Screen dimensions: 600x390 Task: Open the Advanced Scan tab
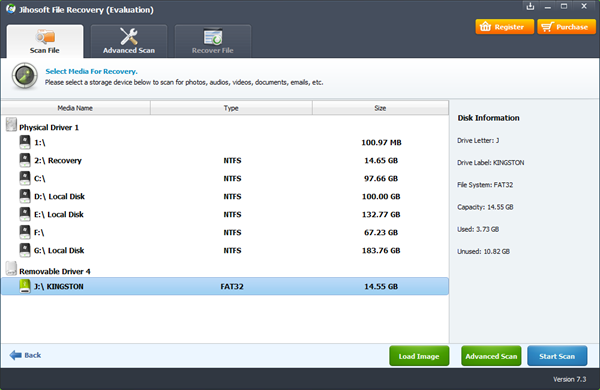129,41
